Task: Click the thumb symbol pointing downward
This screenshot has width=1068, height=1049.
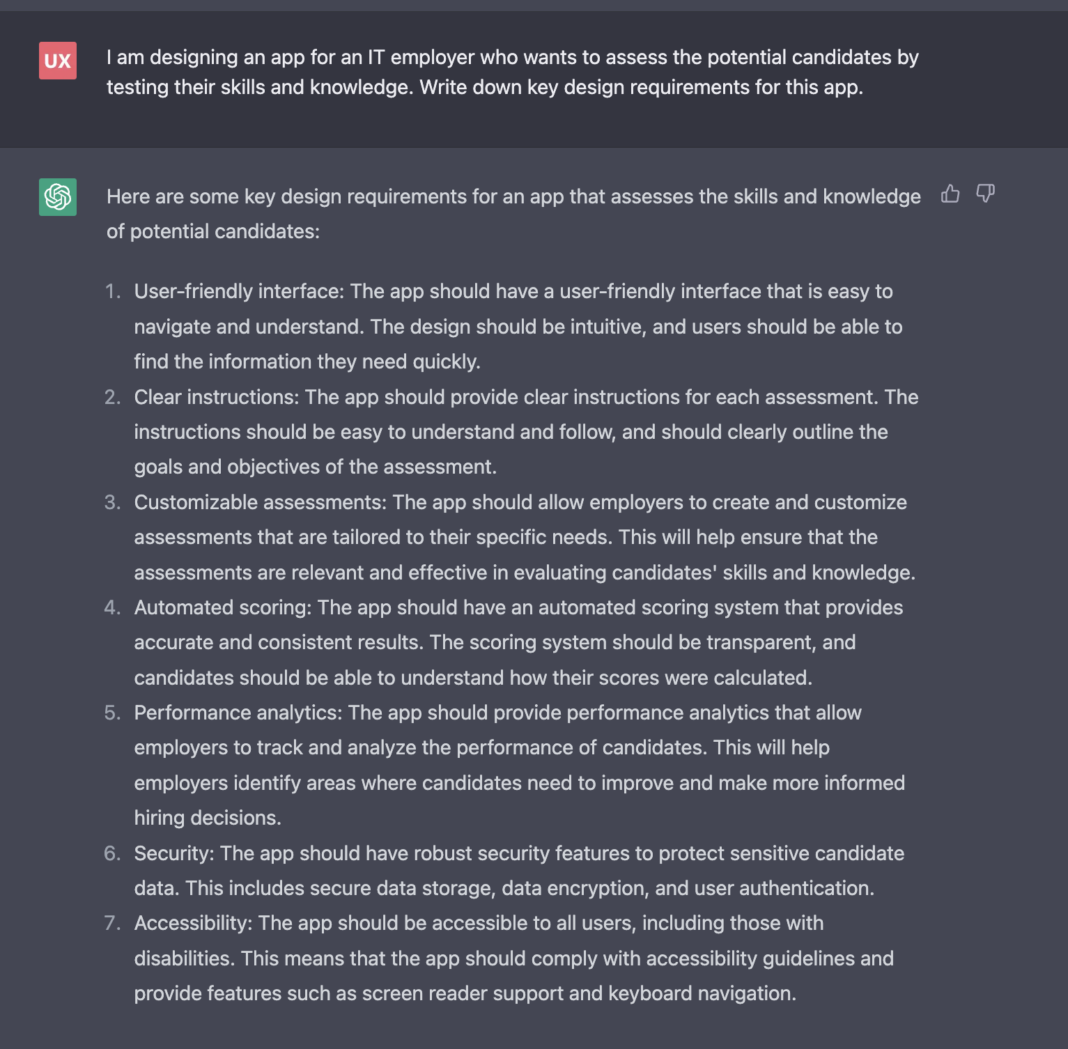Action: pyautogui.click(x=985, y=194)
